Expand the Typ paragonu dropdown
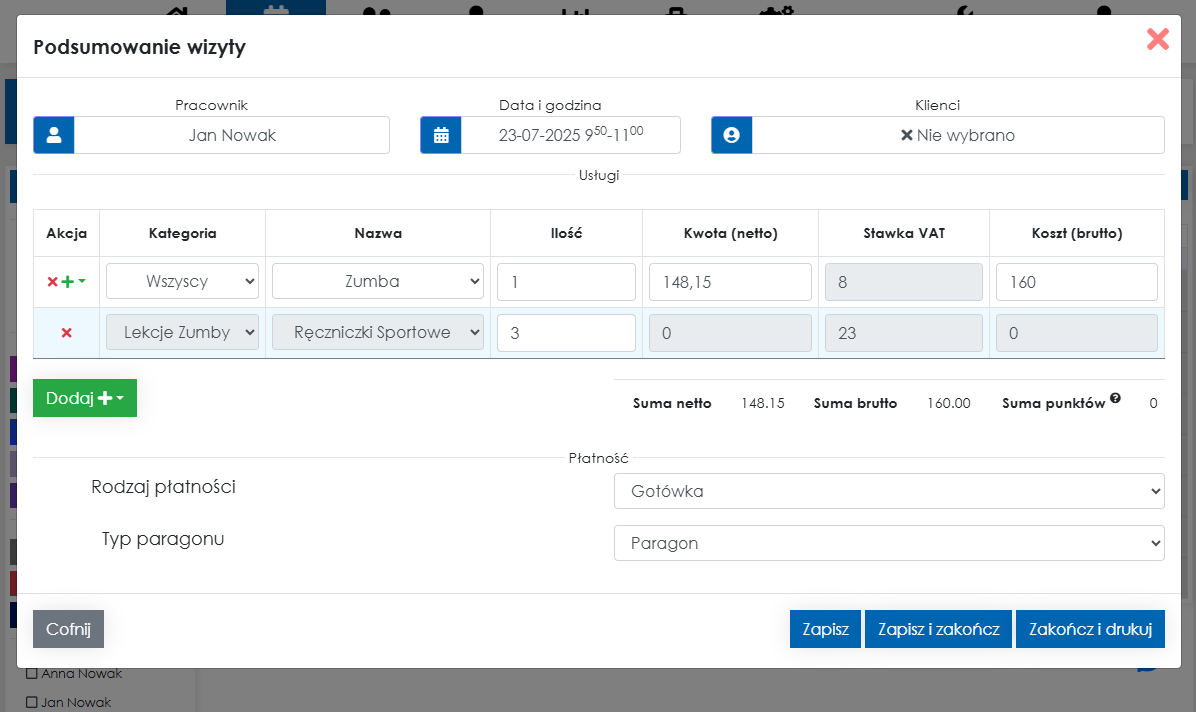Screen dimensions: 1196x712 click(x=889, y=543)
